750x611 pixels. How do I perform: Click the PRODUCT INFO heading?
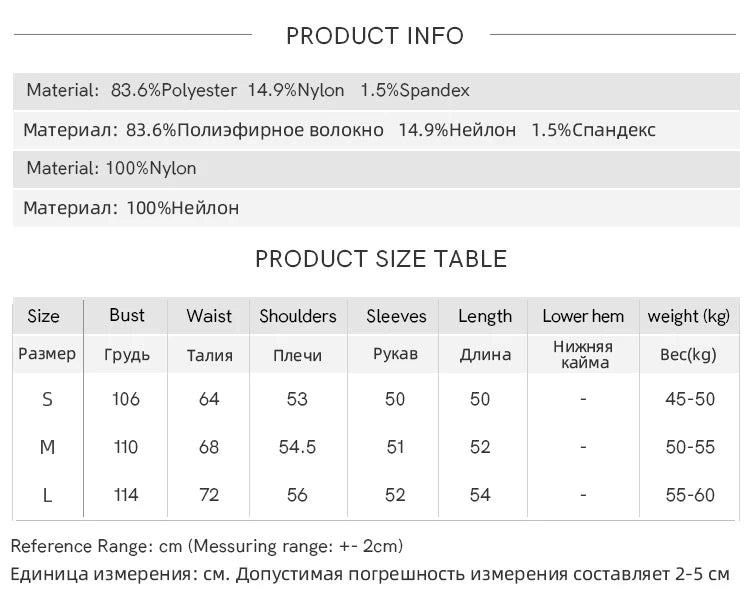pyautogui.click(x=375, y=36)
